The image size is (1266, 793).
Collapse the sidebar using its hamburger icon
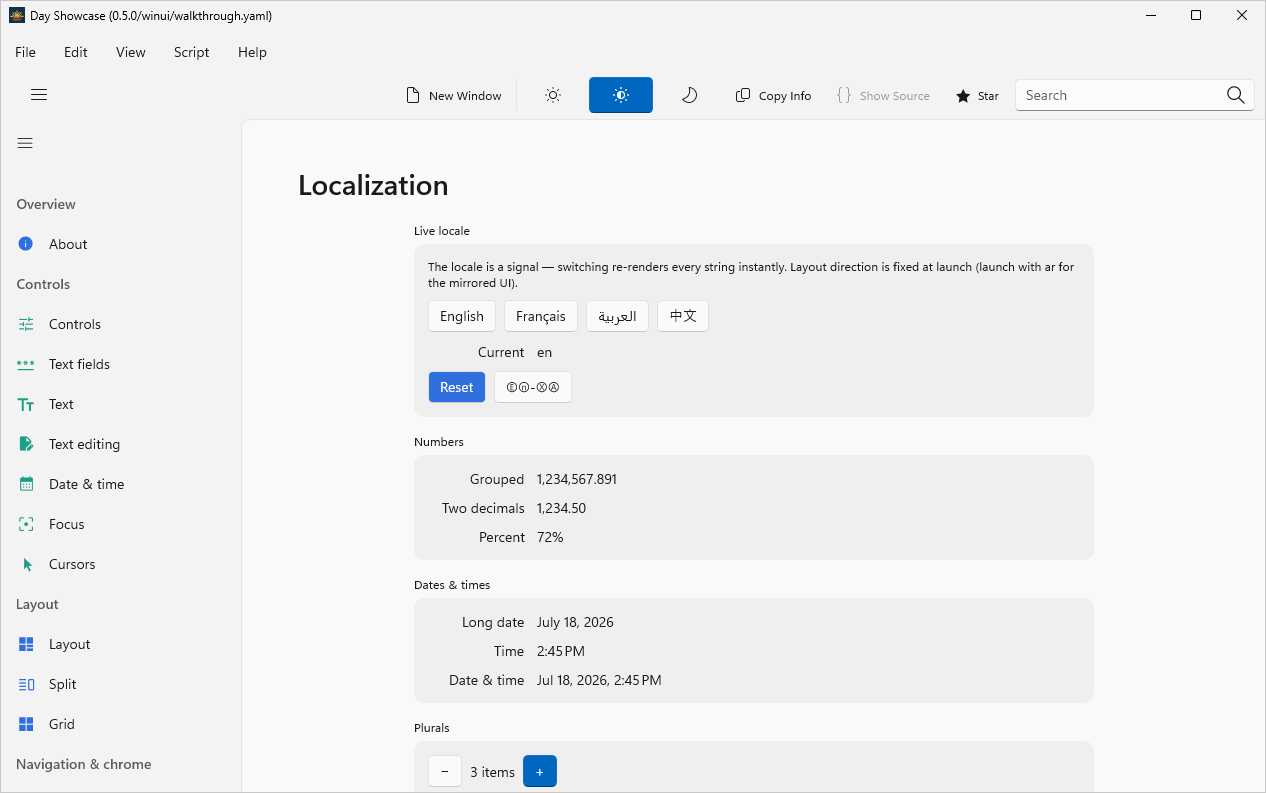(25, 143)
